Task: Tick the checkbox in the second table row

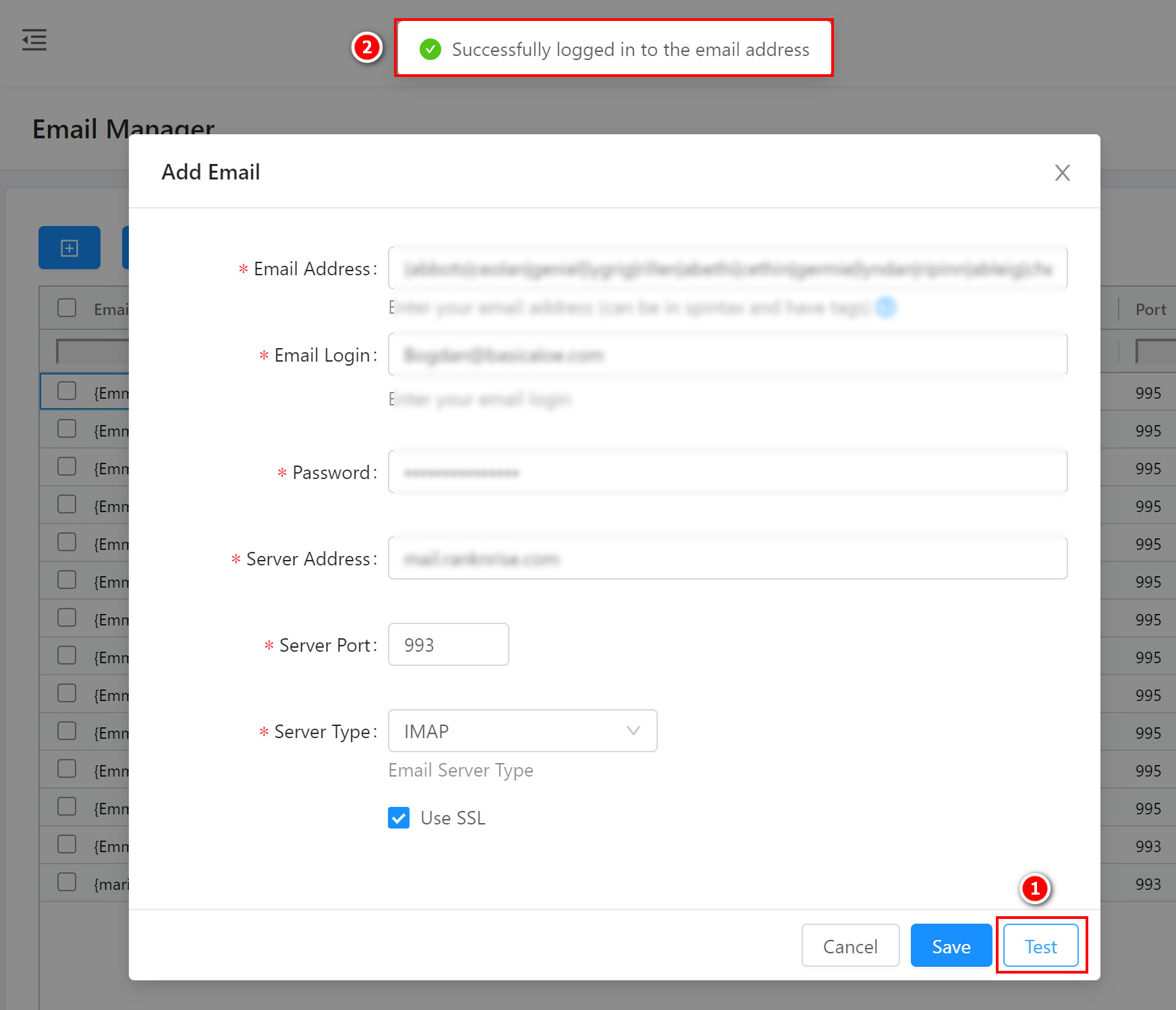Action: tap(67, 429)
